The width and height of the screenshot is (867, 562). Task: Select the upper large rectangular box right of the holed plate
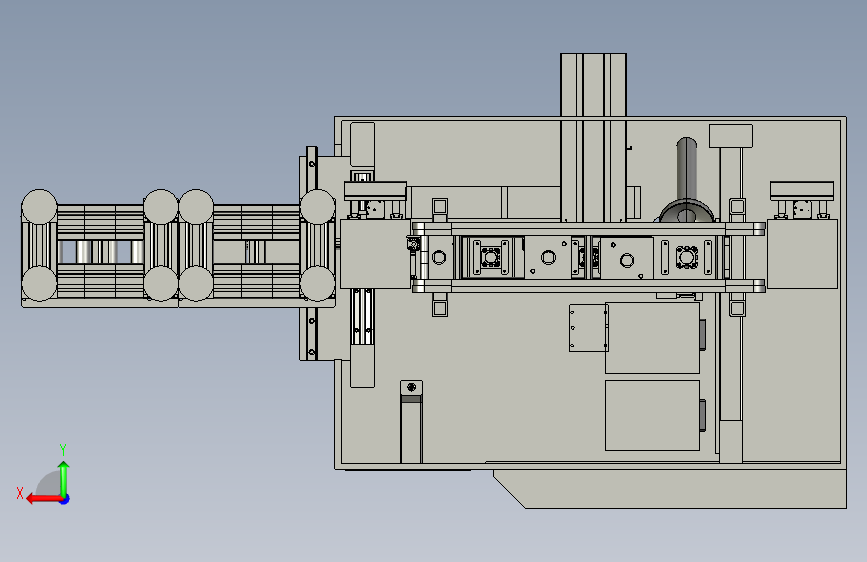pos(652,338)
